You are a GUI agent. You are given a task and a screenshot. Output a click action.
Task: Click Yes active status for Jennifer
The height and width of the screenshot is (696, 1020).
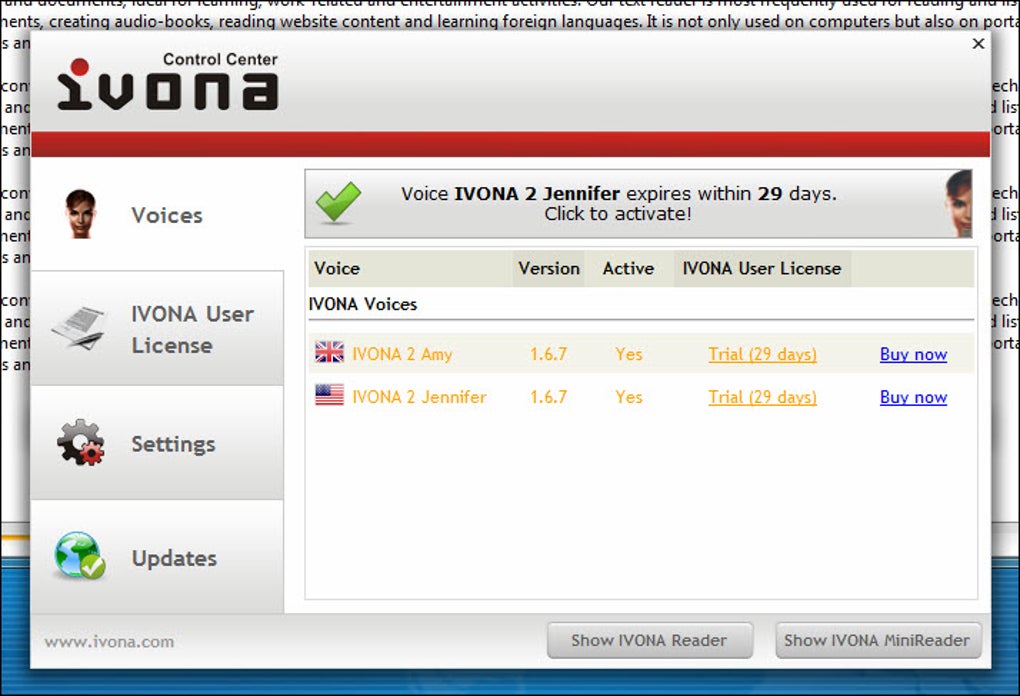pos(628,397)
